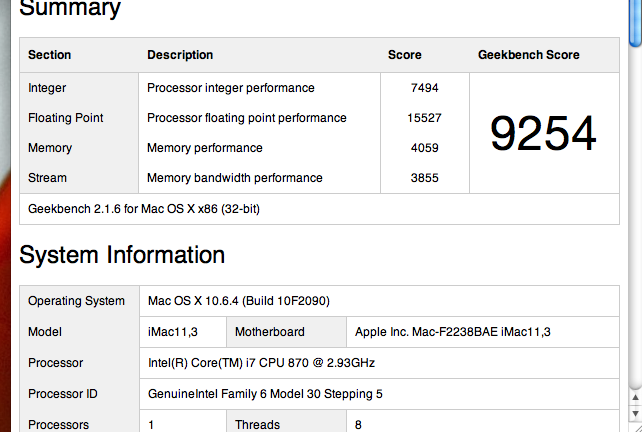Screen dimensions: 642x432
Task: Click the Apple Inc. motherboard value
Action: point(453,332)
